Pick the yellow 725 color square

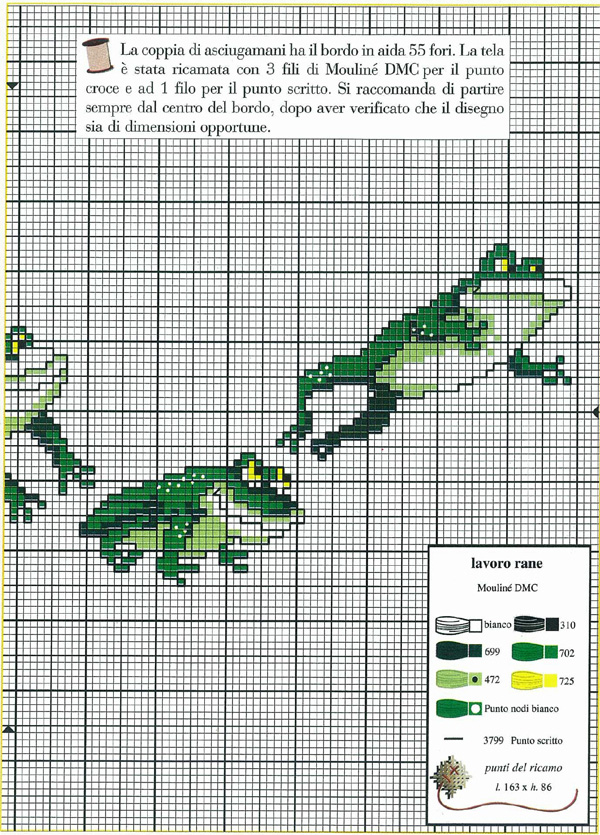tap(550, 680)
